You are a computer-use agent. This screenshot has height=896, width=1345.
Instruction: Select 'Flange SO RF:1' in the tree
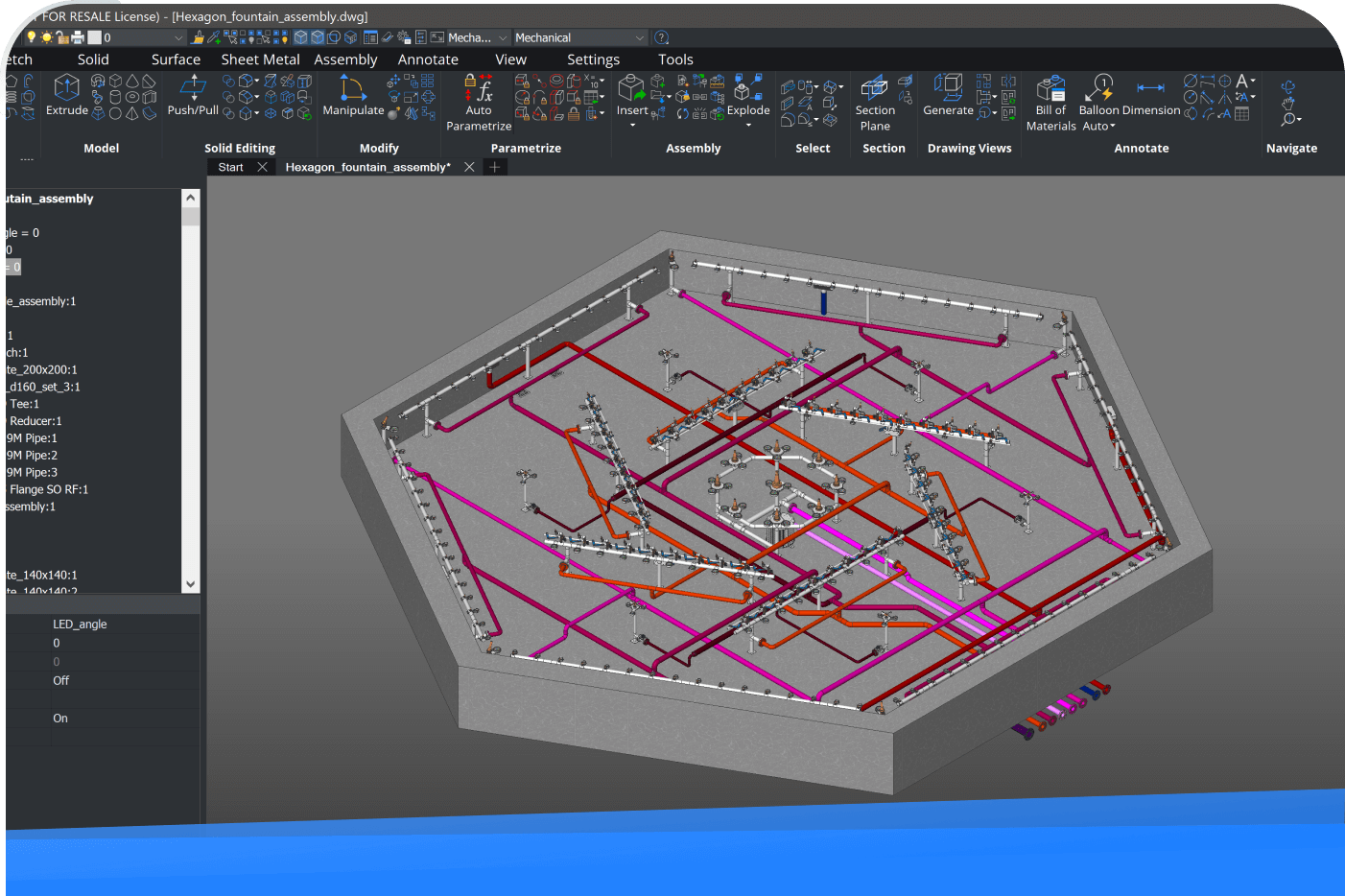48,489
